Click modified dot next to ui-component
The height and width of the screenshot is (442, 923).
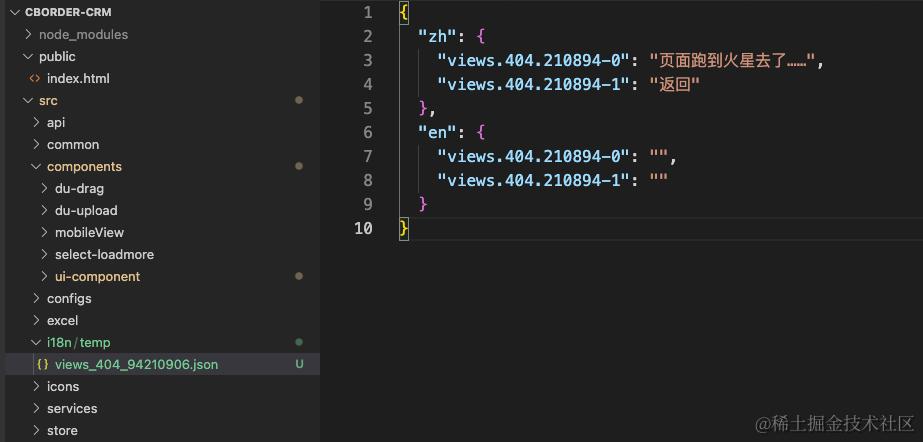point(299,276)
